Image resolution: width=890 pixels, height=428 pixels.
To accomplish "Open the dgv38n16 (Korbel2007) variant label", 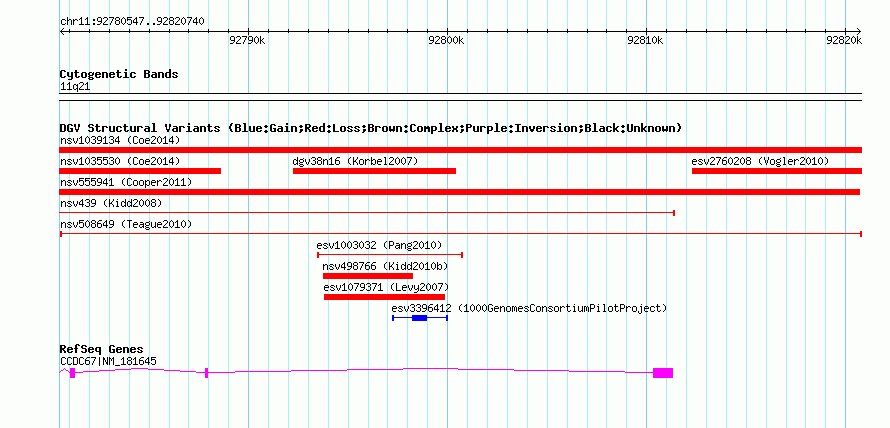I will pos(355,161).
